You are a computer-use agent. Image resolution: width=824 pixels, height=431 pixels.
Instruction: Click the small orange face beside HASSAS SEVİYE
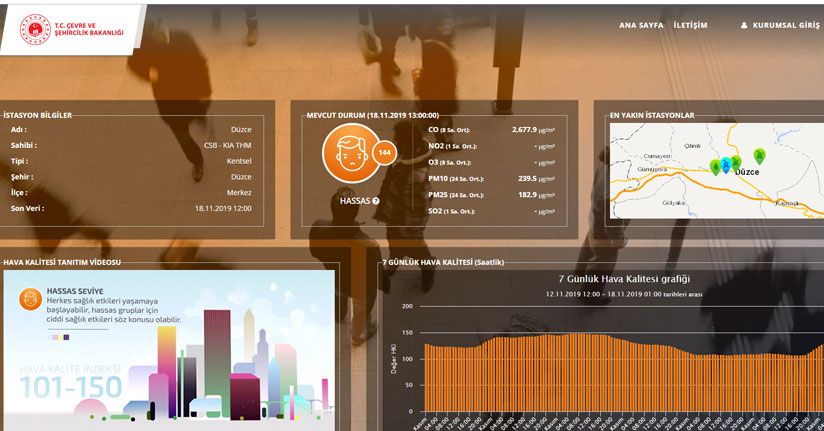click(30, 299)
